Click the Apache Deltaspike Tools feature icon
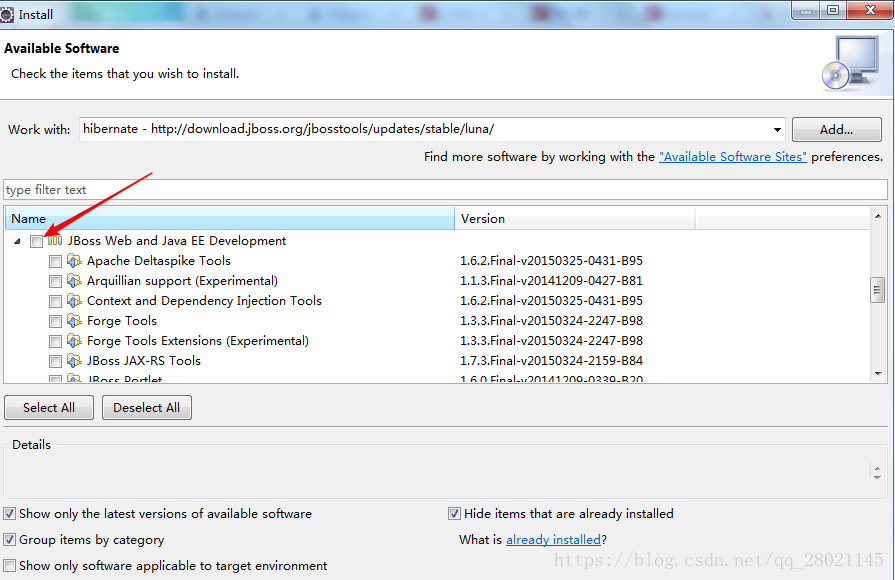This screenshot has height=580, width=895. pyautogui.click(x=74, y=261)
